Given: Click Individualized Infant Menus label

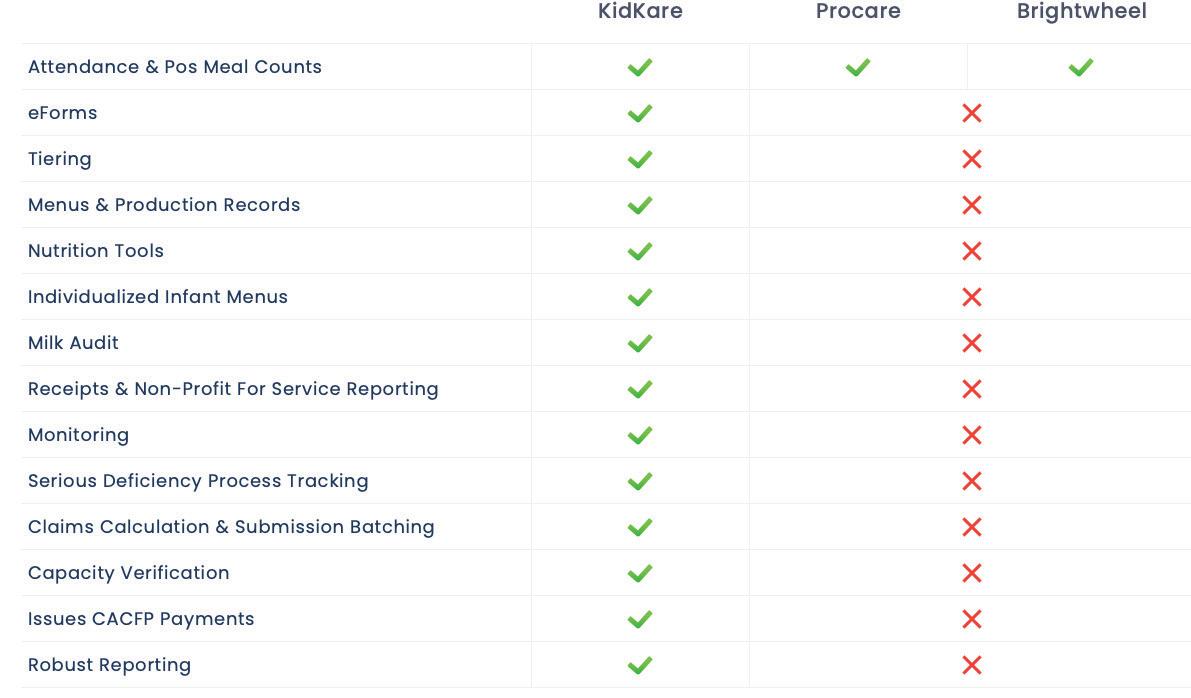Looking at the screenshot, I should pyautogui.click(x=158, y=297).
